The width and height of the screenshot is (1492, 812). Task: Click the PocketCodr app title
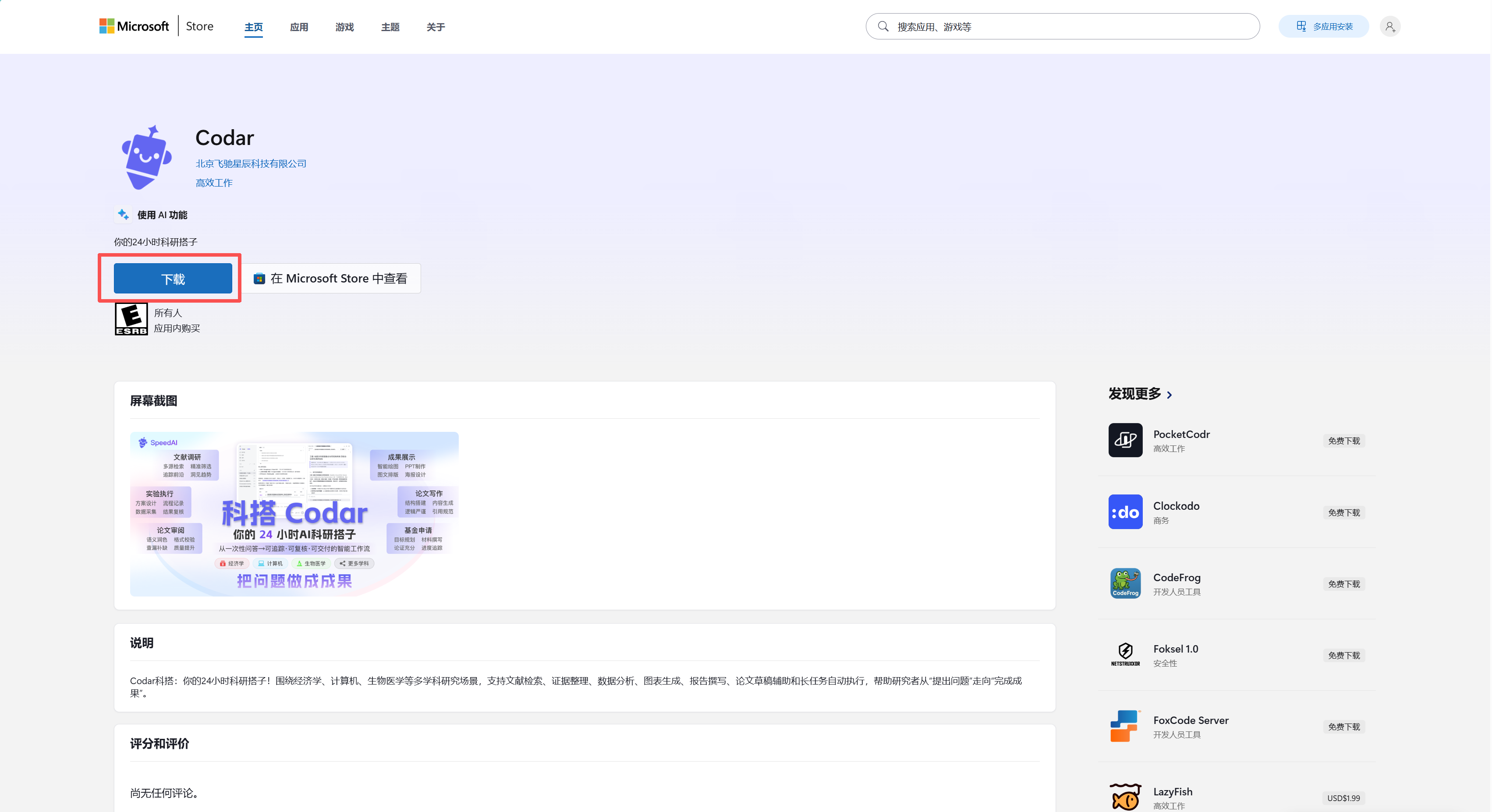[x=1182, y=434]
